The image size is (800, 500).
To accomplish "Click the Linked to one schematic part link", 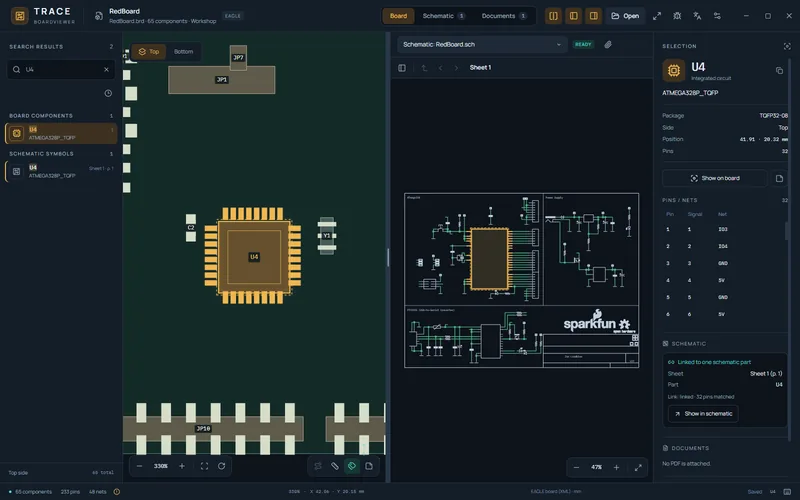I will pos(714,362).
